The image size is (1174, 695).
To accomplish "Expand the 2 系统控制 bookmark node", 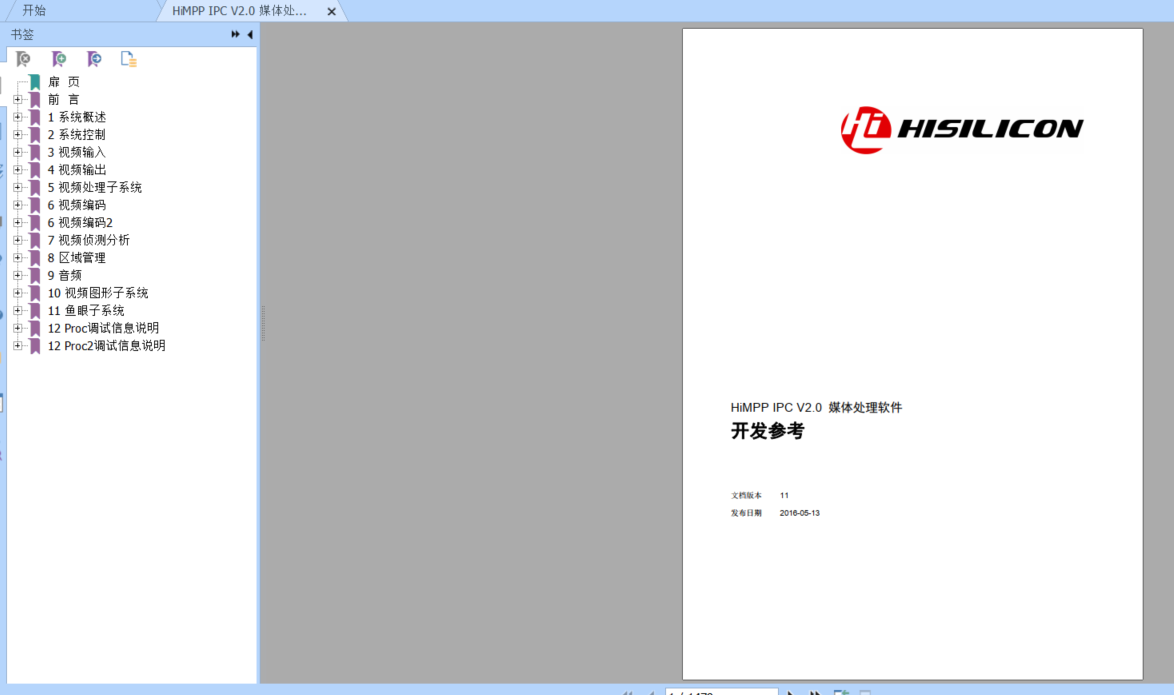I will (18, 134).
